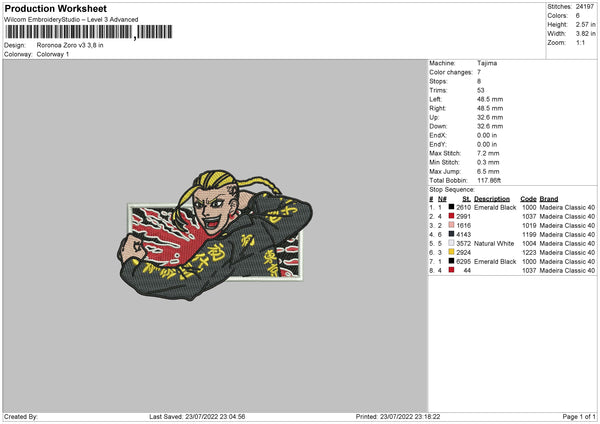
Task: Select the black swatch for stop 1 (2610 stitches)
Action: pos(452,207)
